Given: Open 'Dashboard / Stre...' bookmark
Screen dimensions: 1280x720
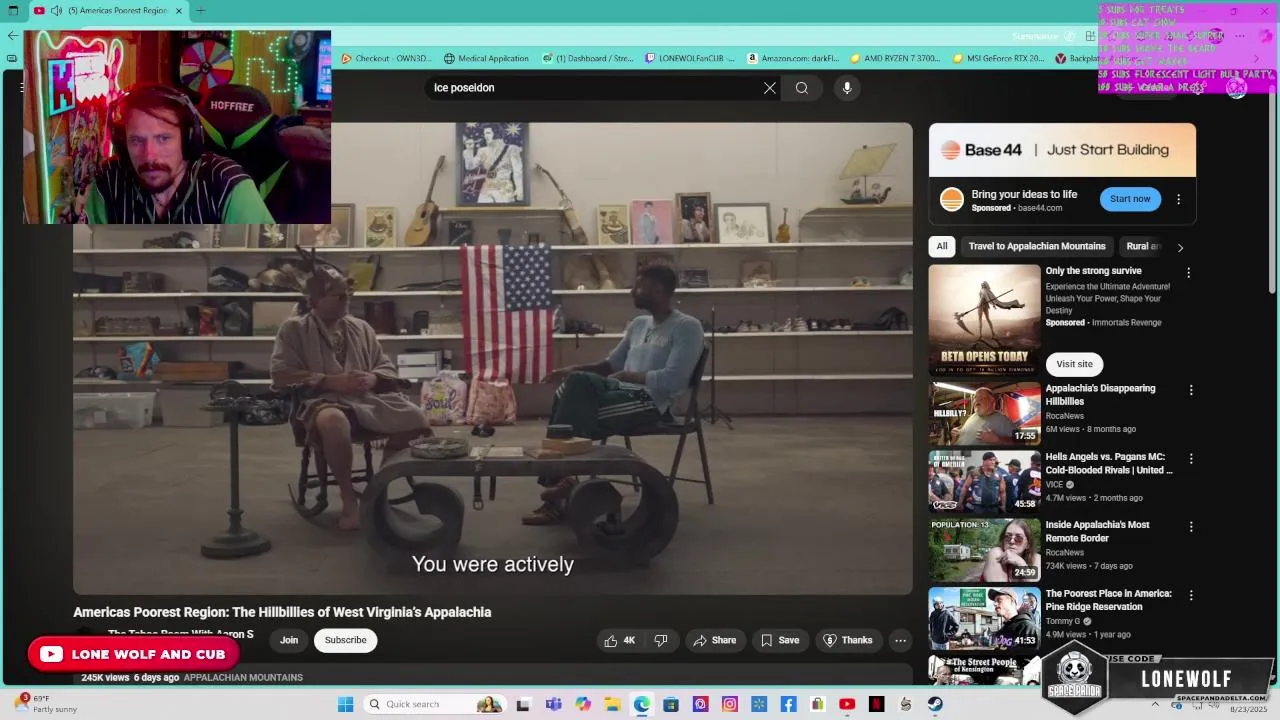Looking at the screenshot, I should point(588,59).
